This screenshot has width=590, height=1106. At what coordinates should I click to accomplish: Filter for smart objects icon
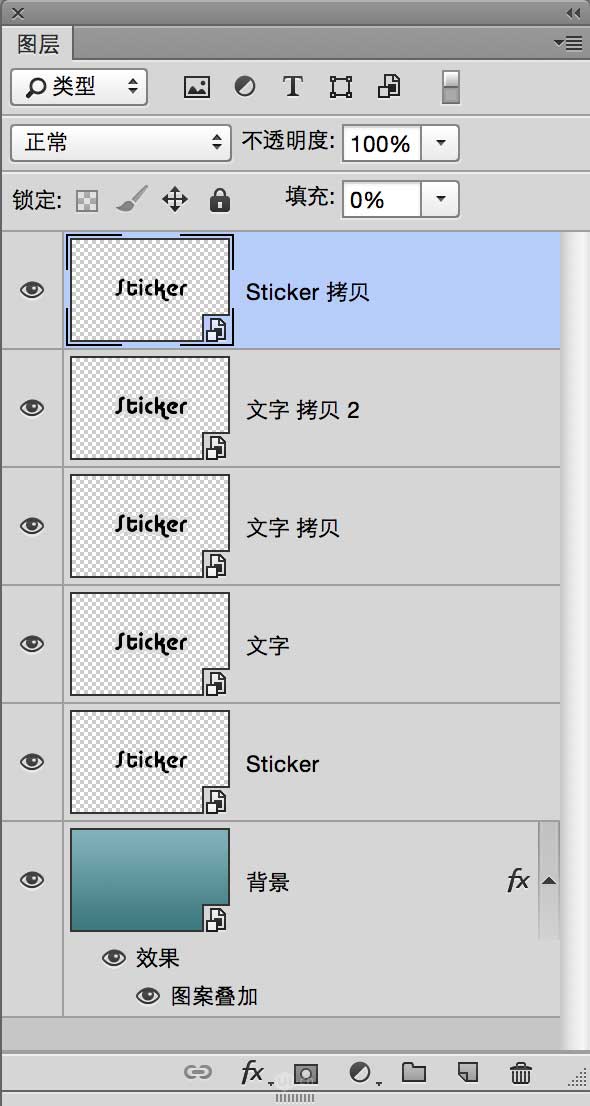click(390, 87)
